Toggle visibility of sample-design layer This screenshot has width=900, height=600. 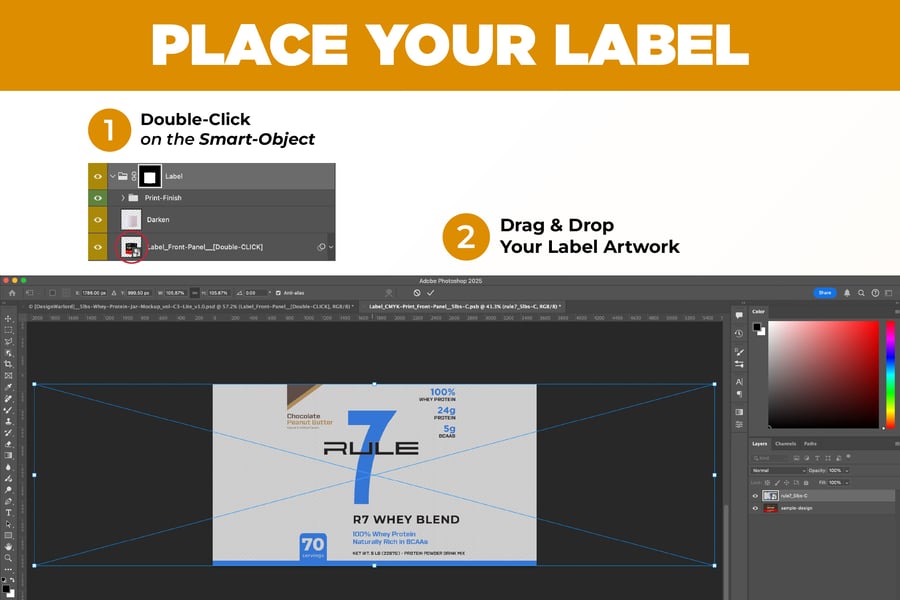pyautogui.click(x=755, y=508)
